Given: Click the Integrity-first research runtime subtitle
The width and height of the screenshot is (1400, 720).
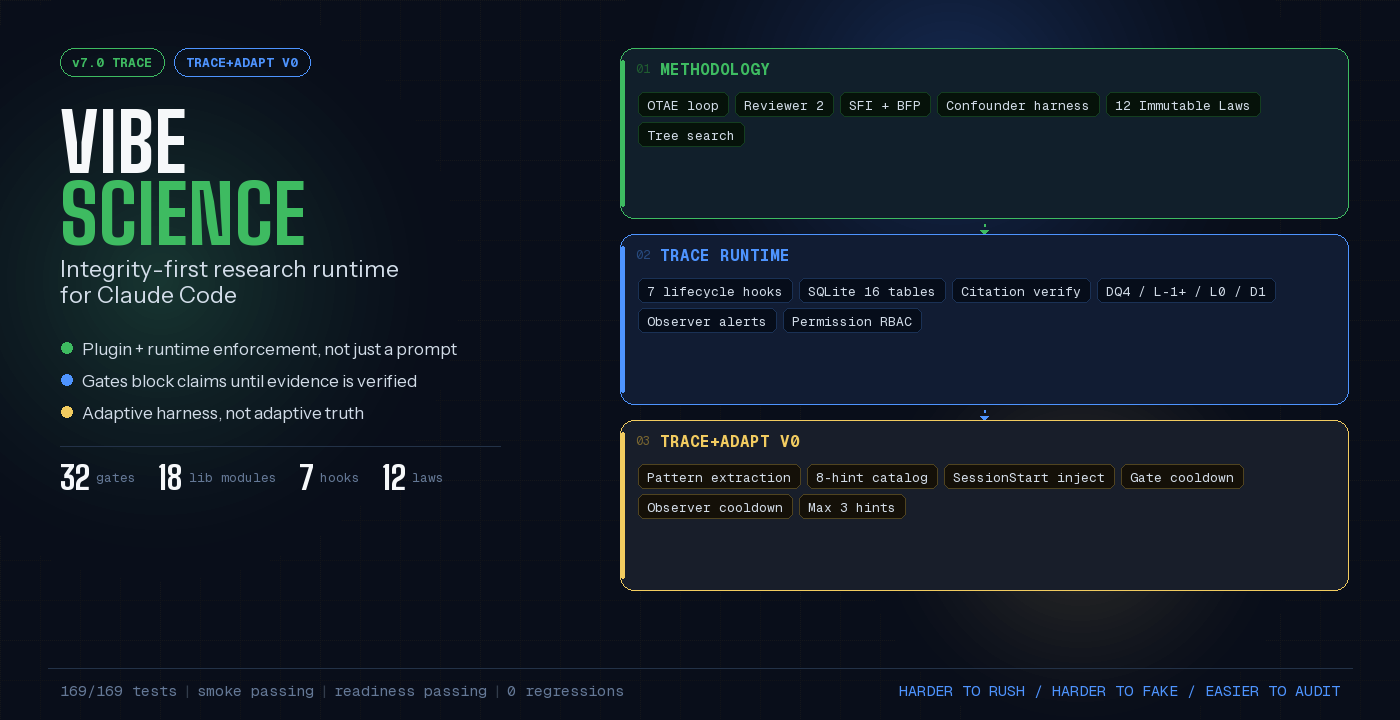Looking at the screenshot, I should tap(229, 282).
